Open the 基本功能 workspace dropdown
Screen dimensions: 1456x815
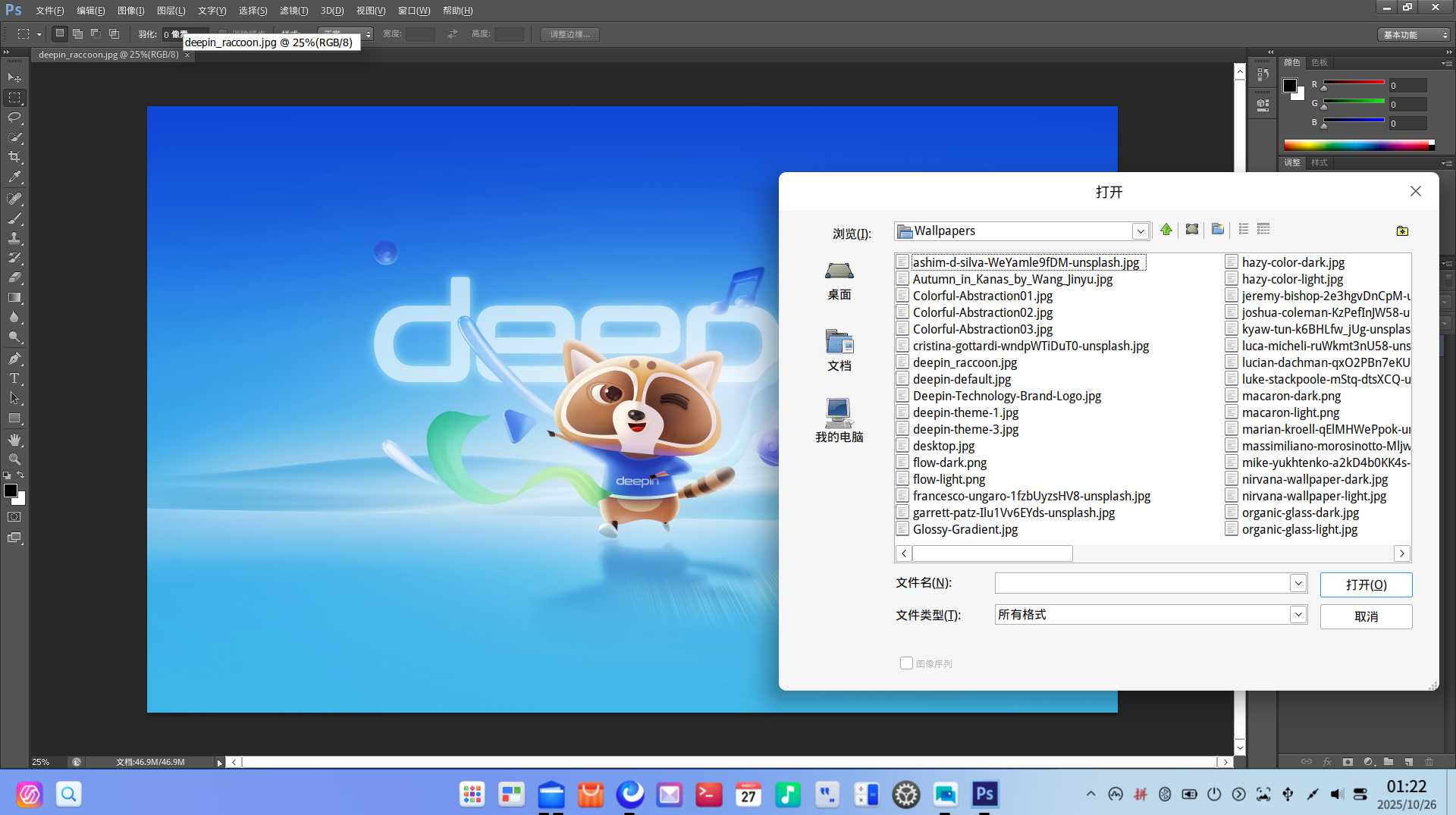coord(1414,35)
